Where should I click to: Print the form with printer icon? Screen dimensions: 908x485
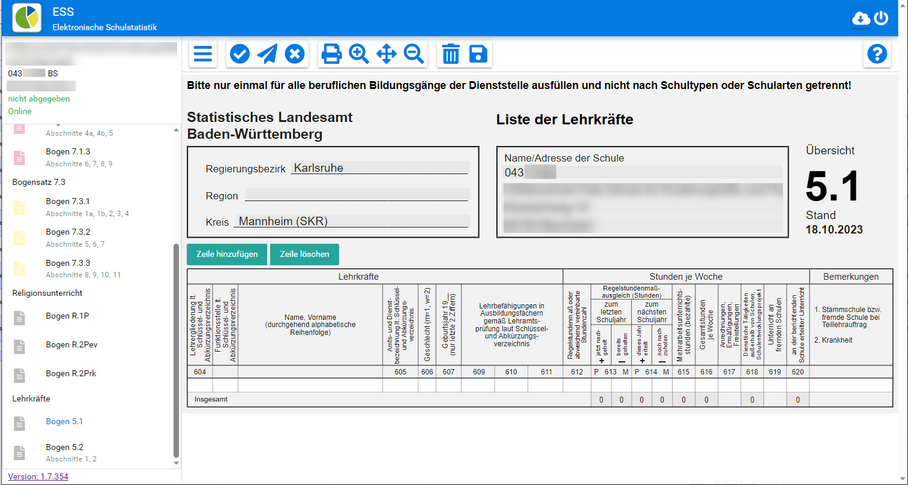[331, 54]
